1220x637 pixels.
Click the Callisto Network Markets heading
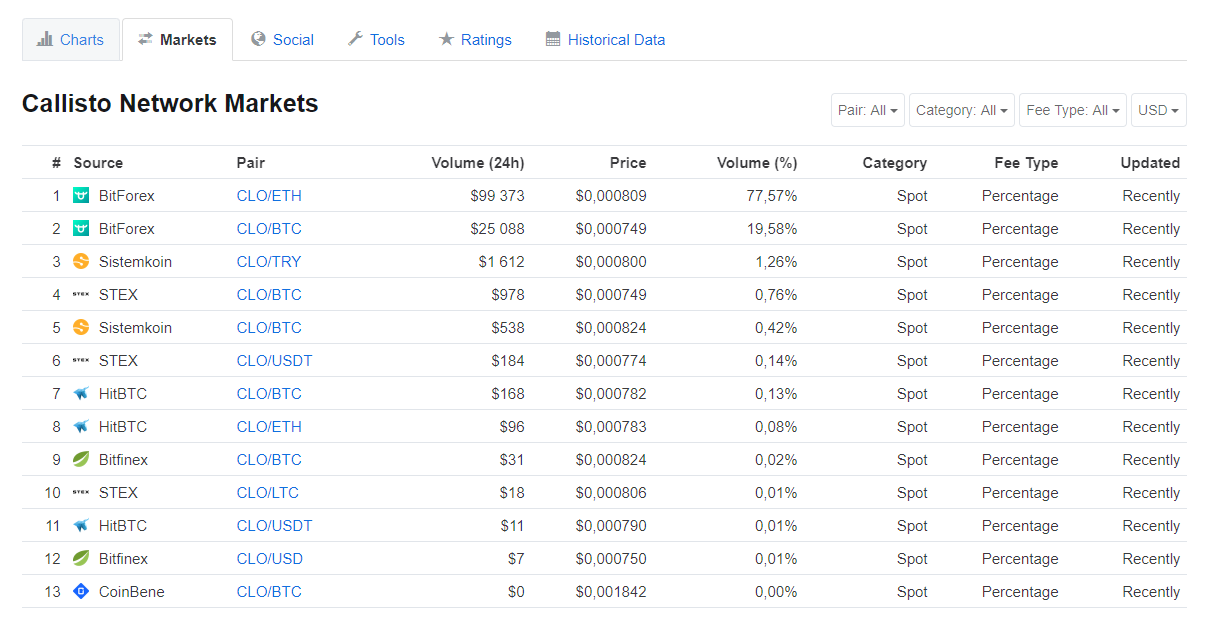coord(170,103)
